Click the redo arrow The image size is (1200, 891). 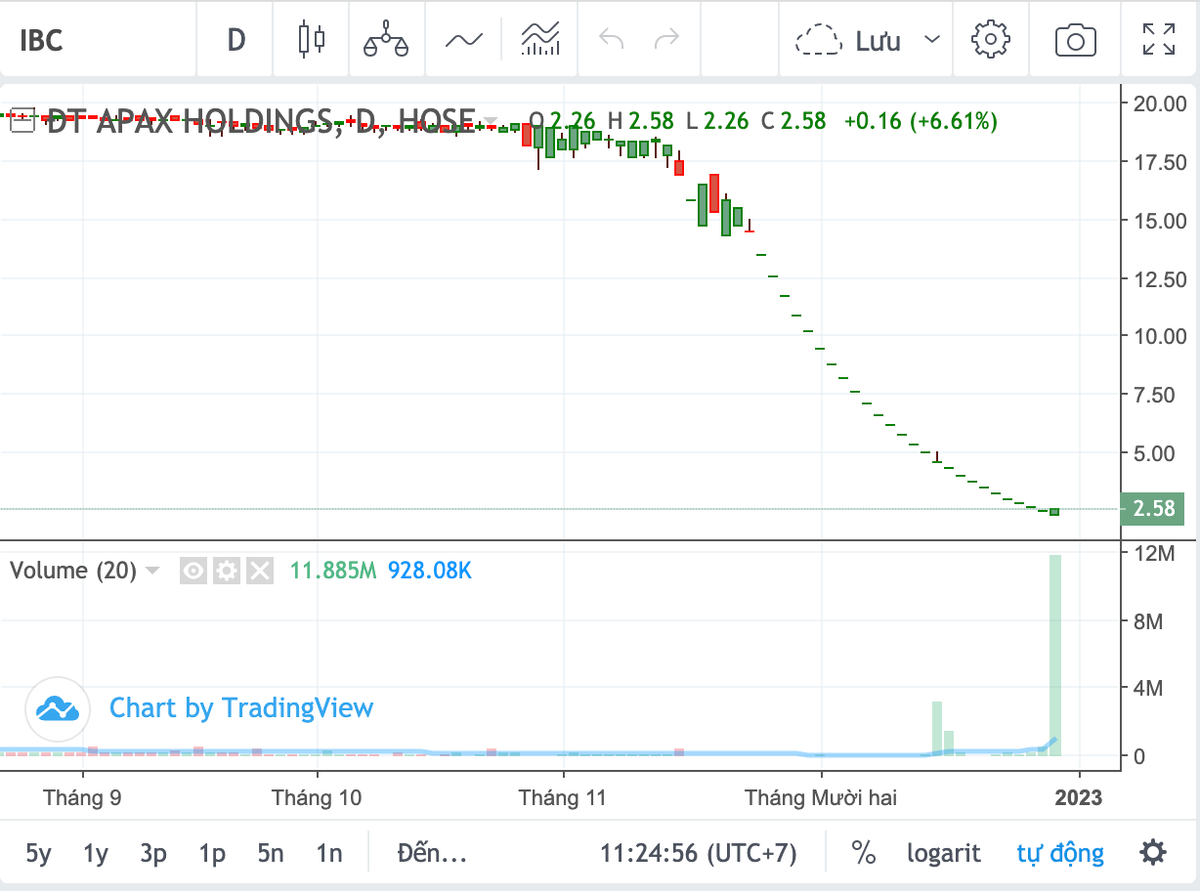[x=666, y=40]
